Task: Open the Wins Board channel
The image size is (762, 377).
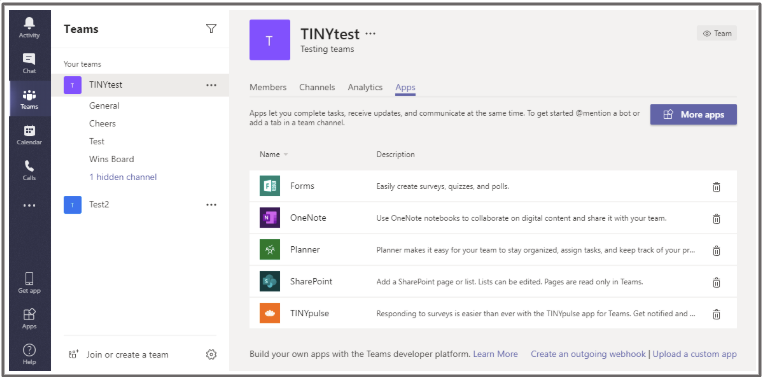Action: [112, 159]
